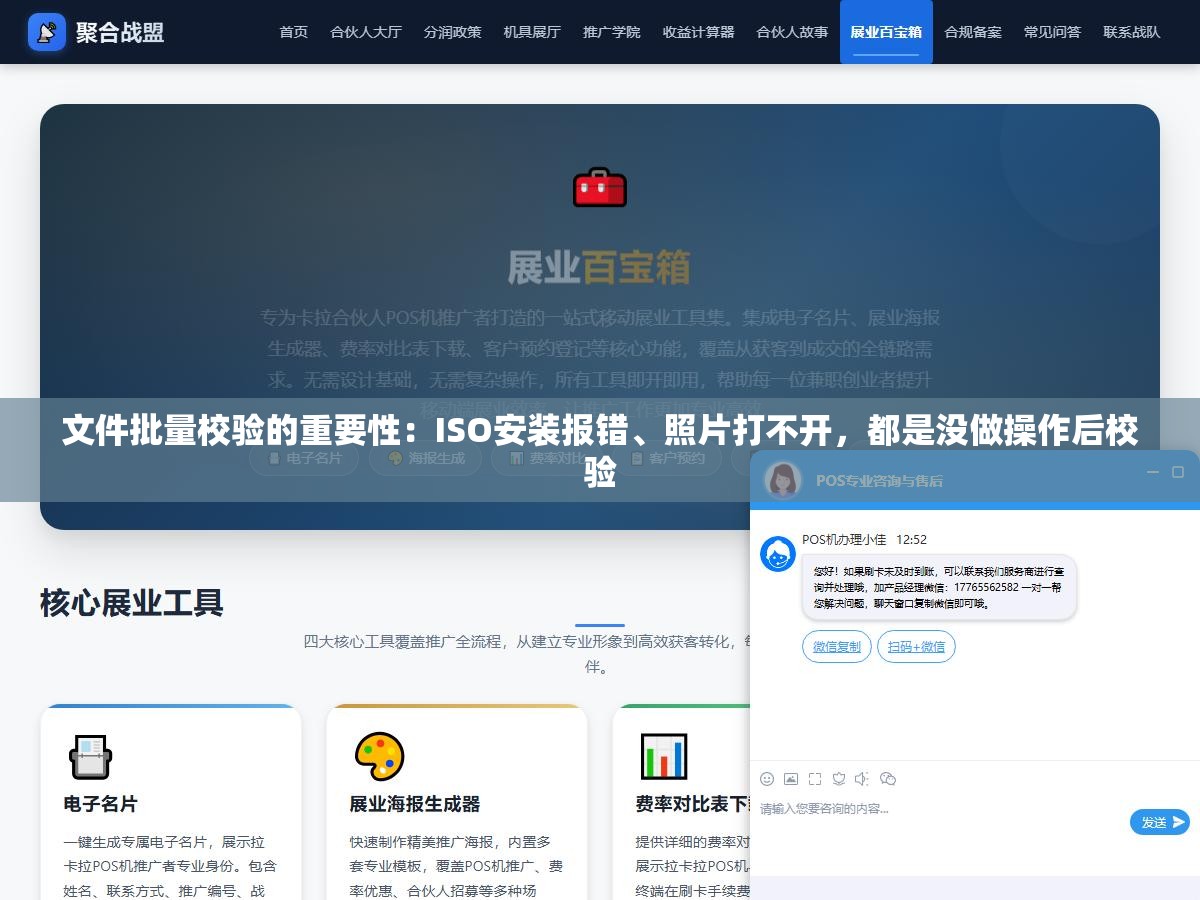Viewport: 1200px width, 900px height.
Task: Click the WeChat icon in chat toolbar
Action: [888, 779]
